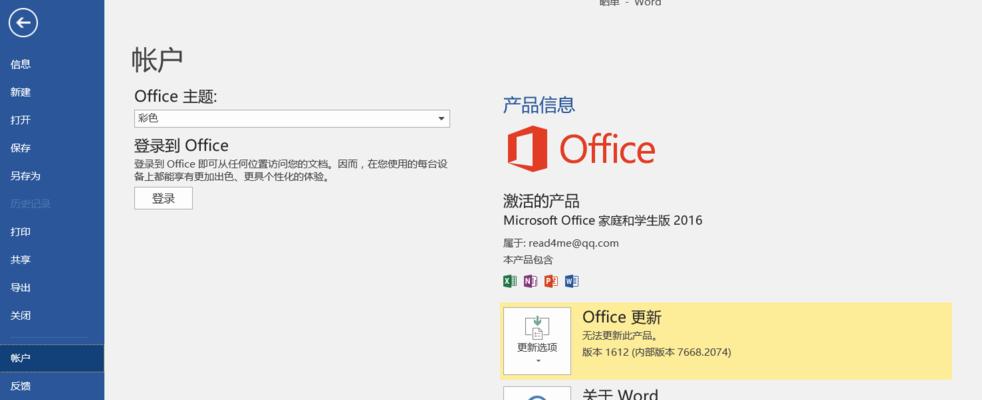Click the 无法更新此产品 message
This screenshot has width=982, height=400.
pyautogui.click(x=620, y=336)
